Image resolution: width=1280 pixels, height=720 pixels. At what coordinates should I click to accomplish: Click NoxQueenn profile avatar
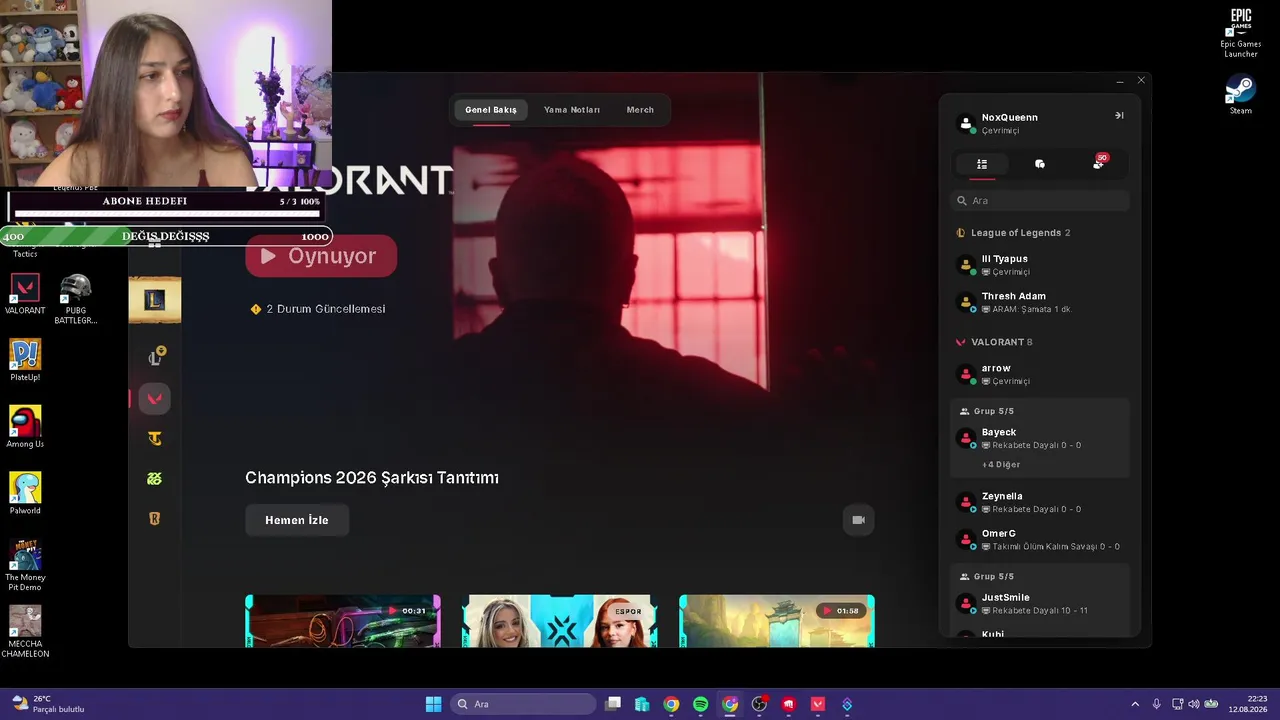pos(966,124)
